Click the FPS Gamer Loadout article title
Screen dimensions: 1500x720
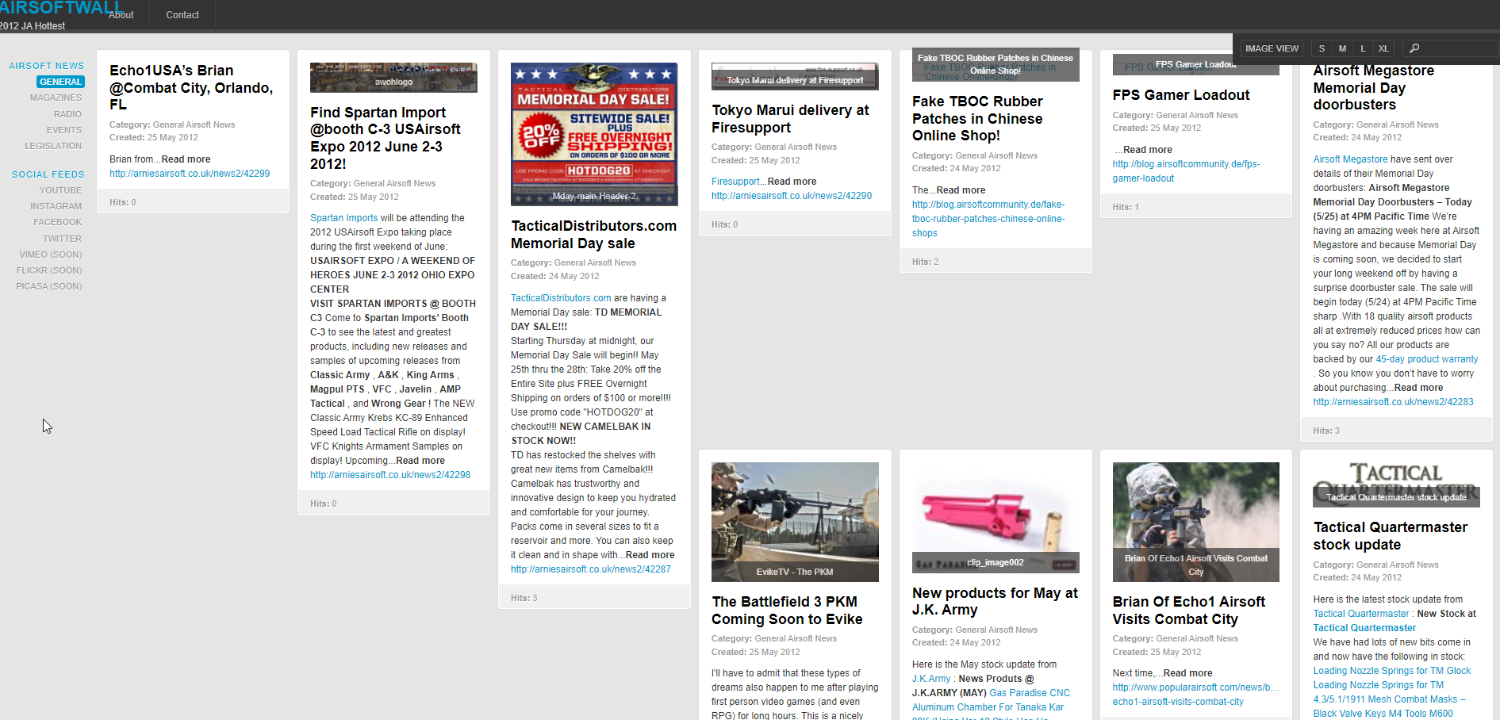click(1181, 95)
